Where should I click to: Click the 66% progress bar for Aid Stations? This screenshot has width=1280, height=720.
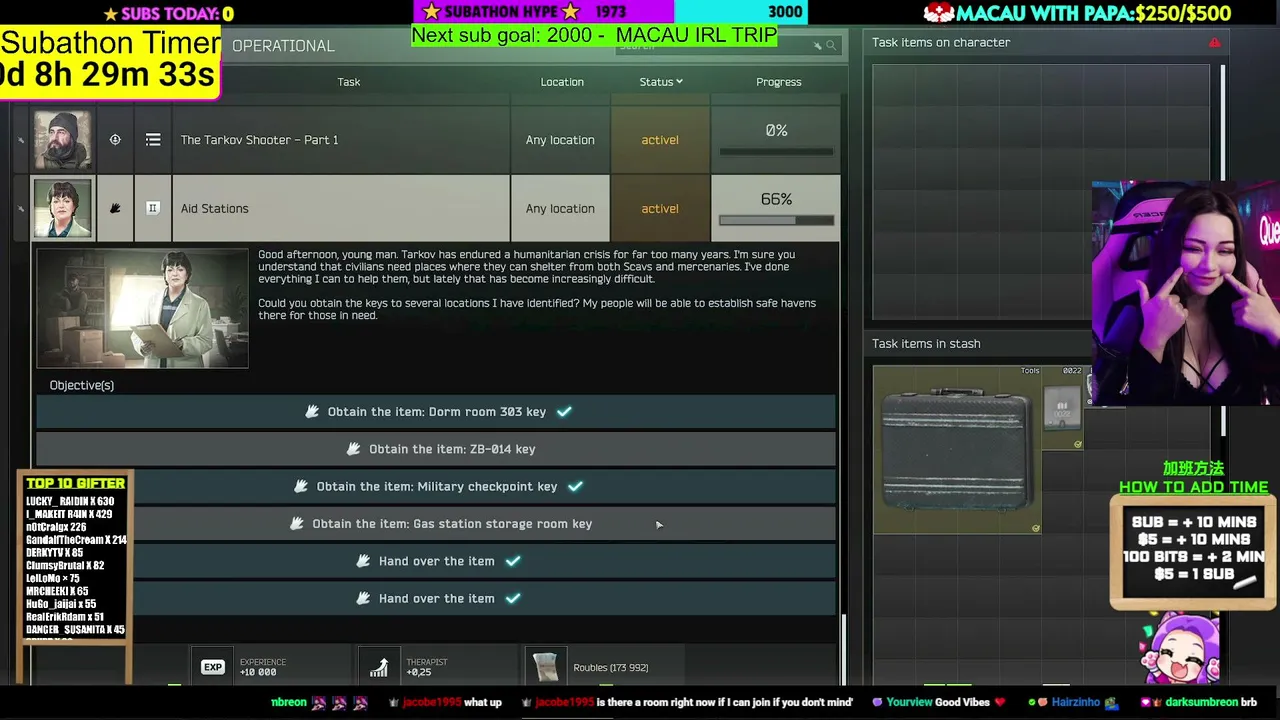pyautogui.click(x=776, y=220)
